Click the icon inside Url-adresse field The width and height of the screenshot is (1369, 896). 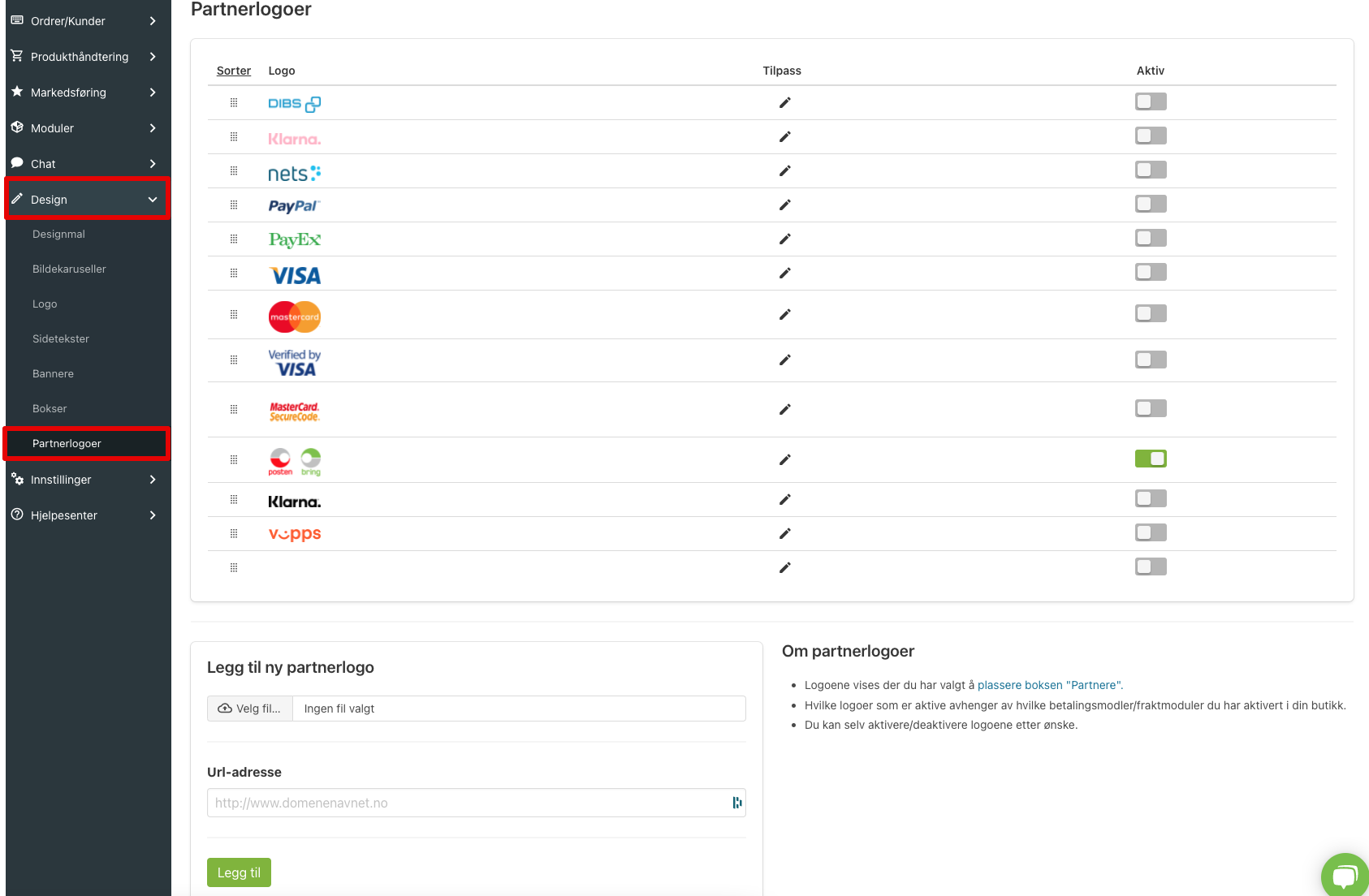pos(736,803)
